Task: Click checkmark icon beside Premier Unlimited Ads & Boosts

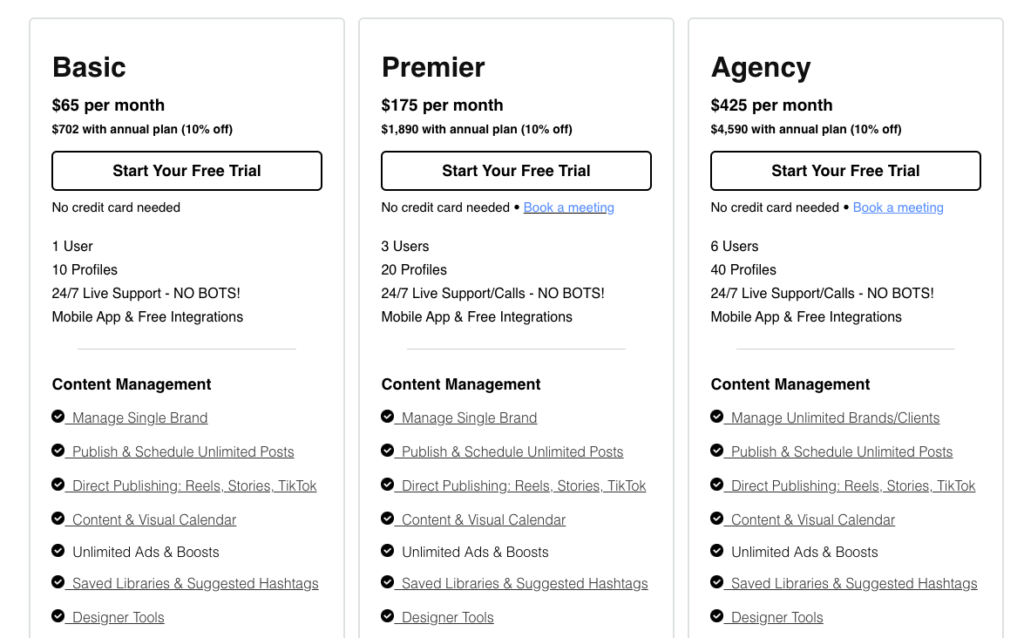Action: pos(387,550)
